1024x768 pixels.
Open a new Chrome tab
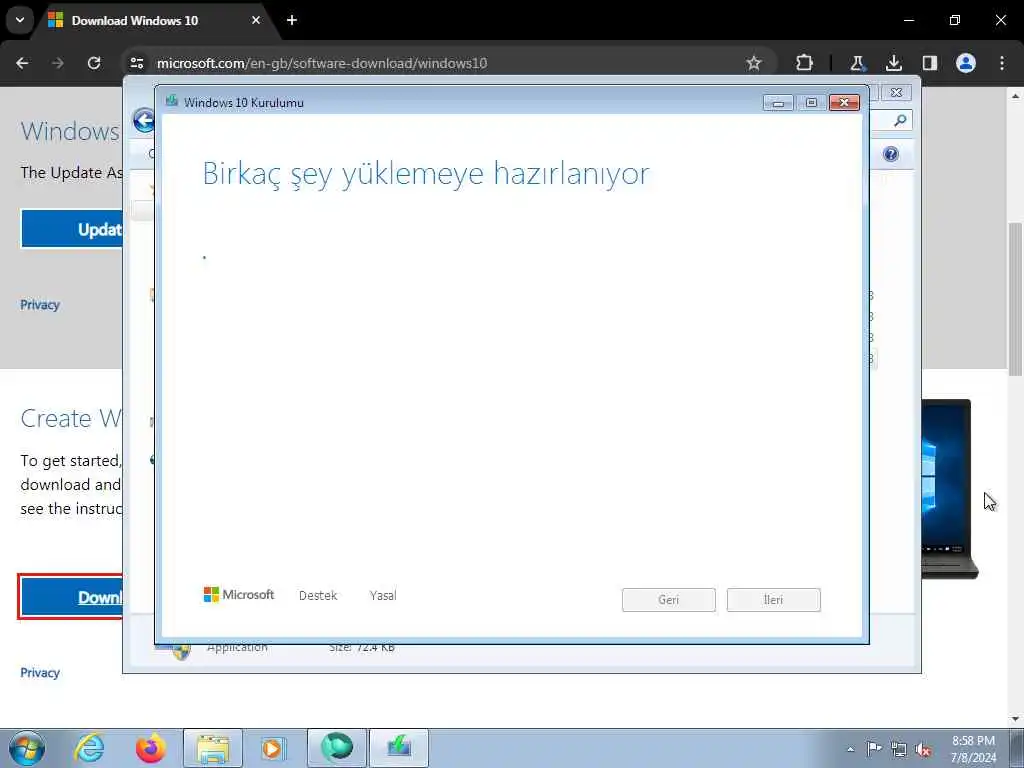292,20
